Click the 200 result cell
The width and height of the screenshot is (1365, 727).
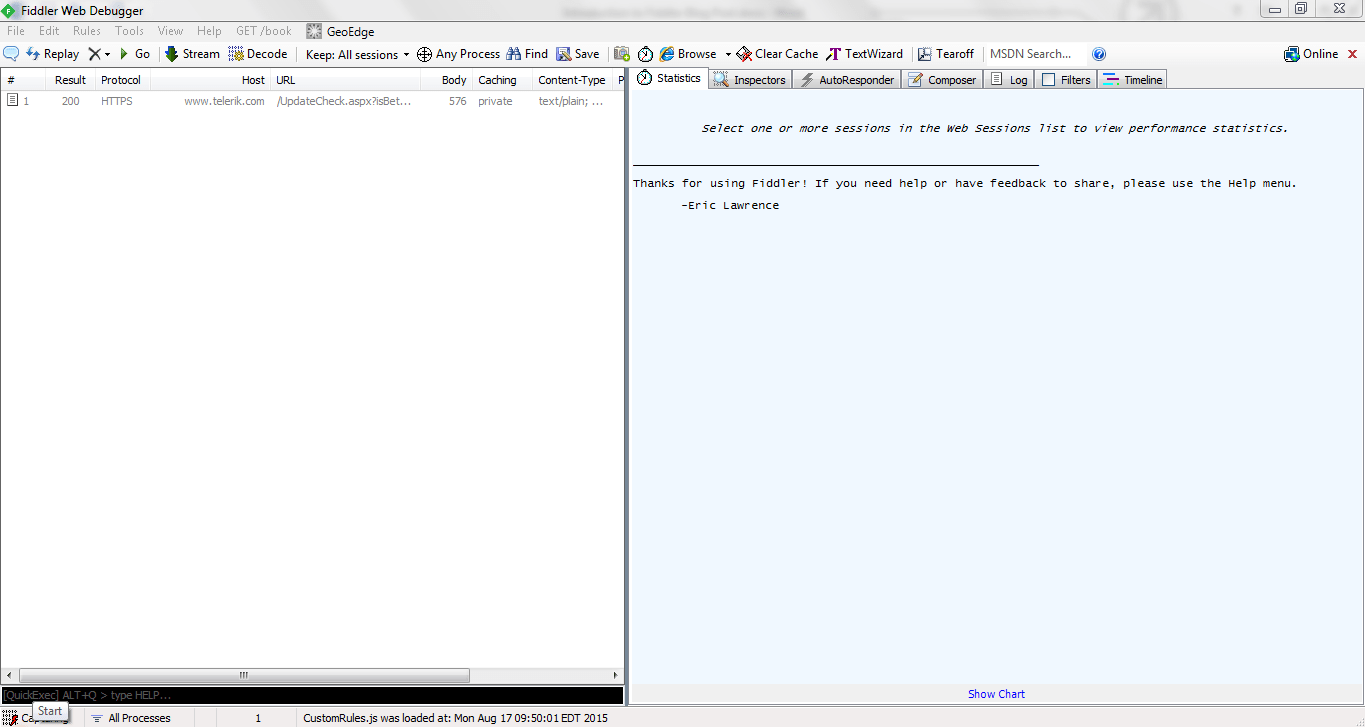point(70,101)
